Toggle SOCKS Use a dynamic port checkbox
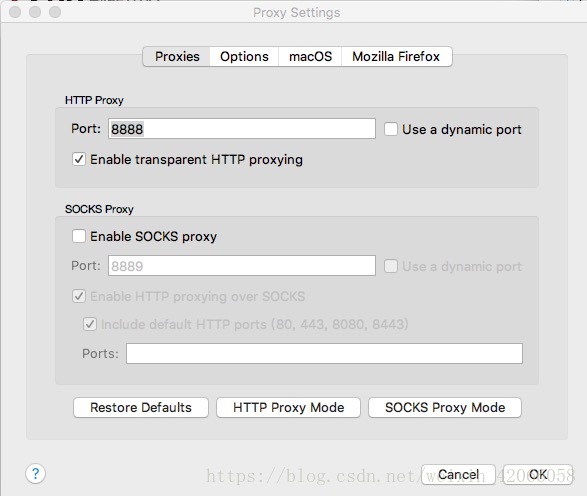Image resolution: width=587 pixels, height=496 pixels. (x=390, y=266)
